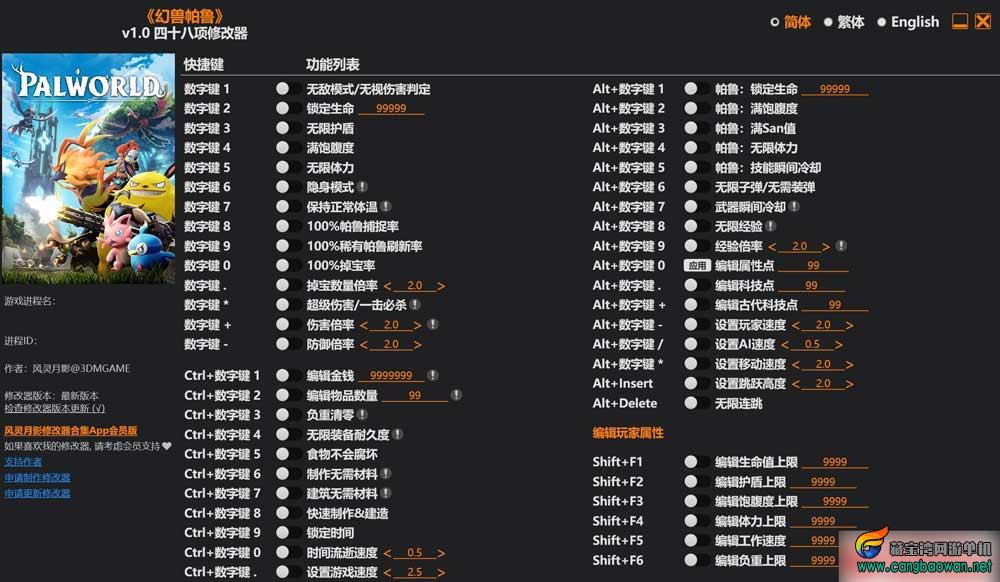
Task: Open 支持作者 link
Action: tap(23, 462)
